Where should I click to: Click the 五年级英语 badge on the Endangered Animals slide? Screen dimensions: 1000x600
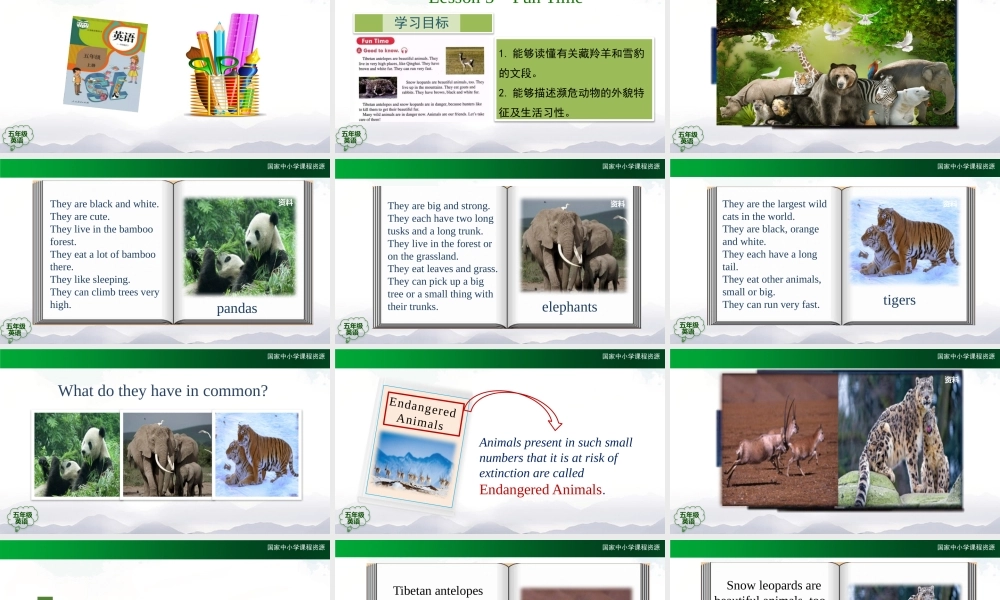click(x=352, y=516)
